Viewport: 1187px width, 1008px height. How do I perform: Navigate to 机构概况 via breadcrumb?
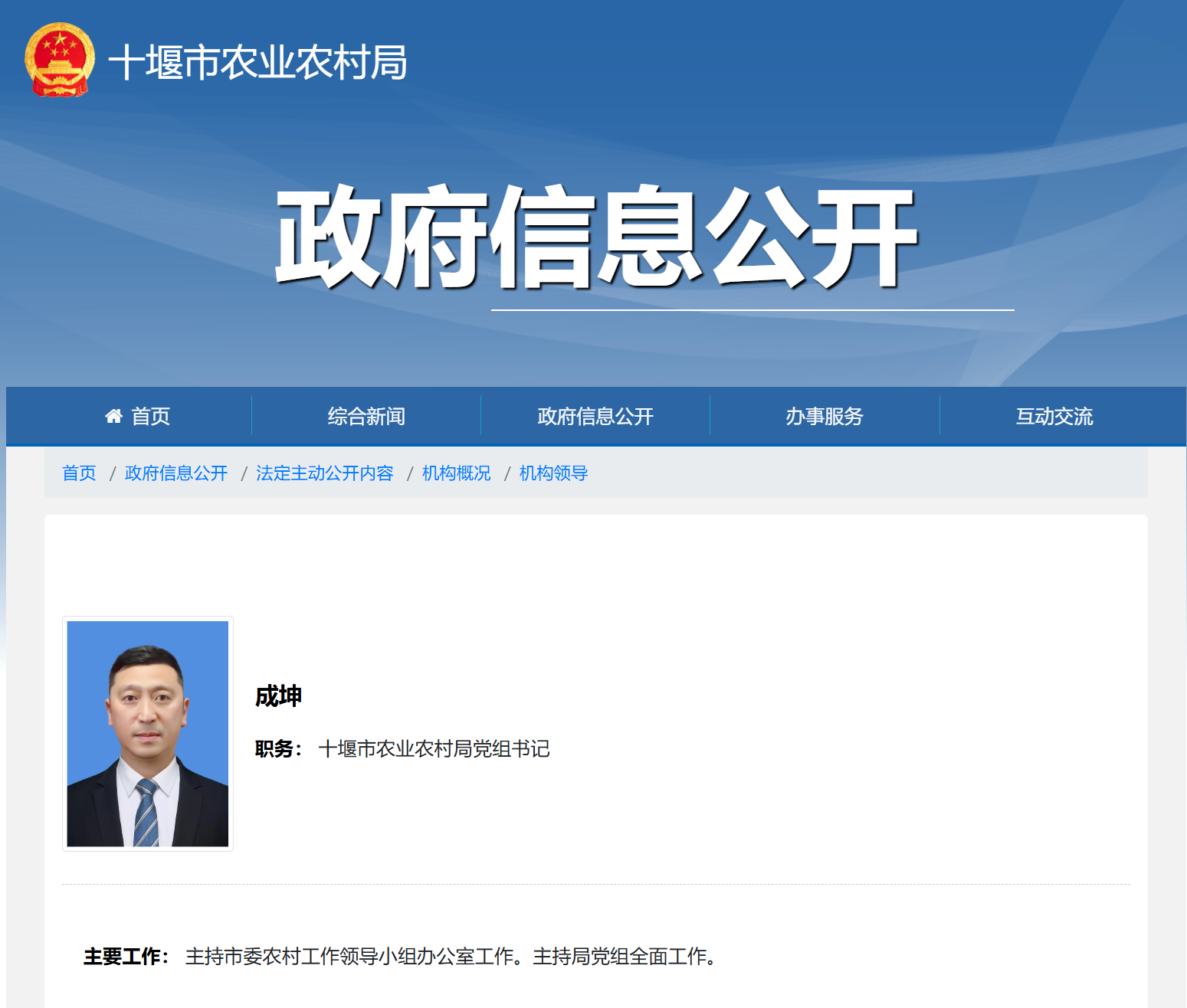456,473
